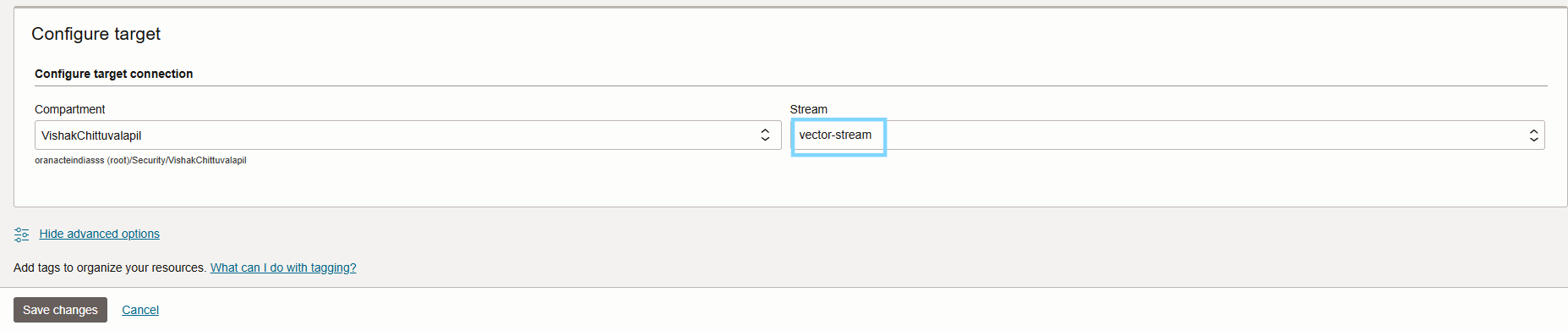Click the Configure target connection subheading
The image size is (1568, 331).
pyautogui.click(x=114, y=74)
